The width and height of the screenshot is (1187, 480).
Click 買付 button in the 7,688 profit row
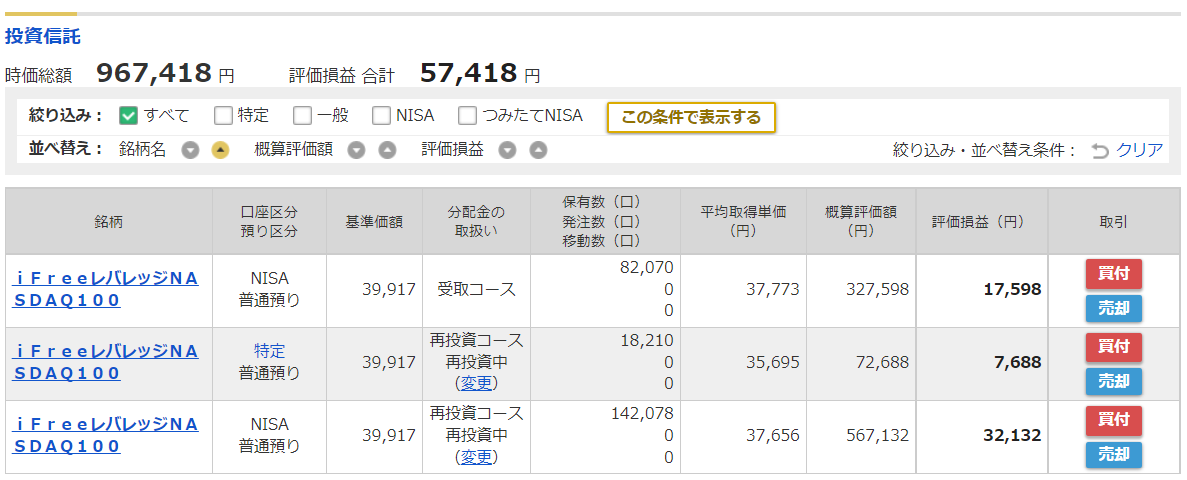(1114, 347)
